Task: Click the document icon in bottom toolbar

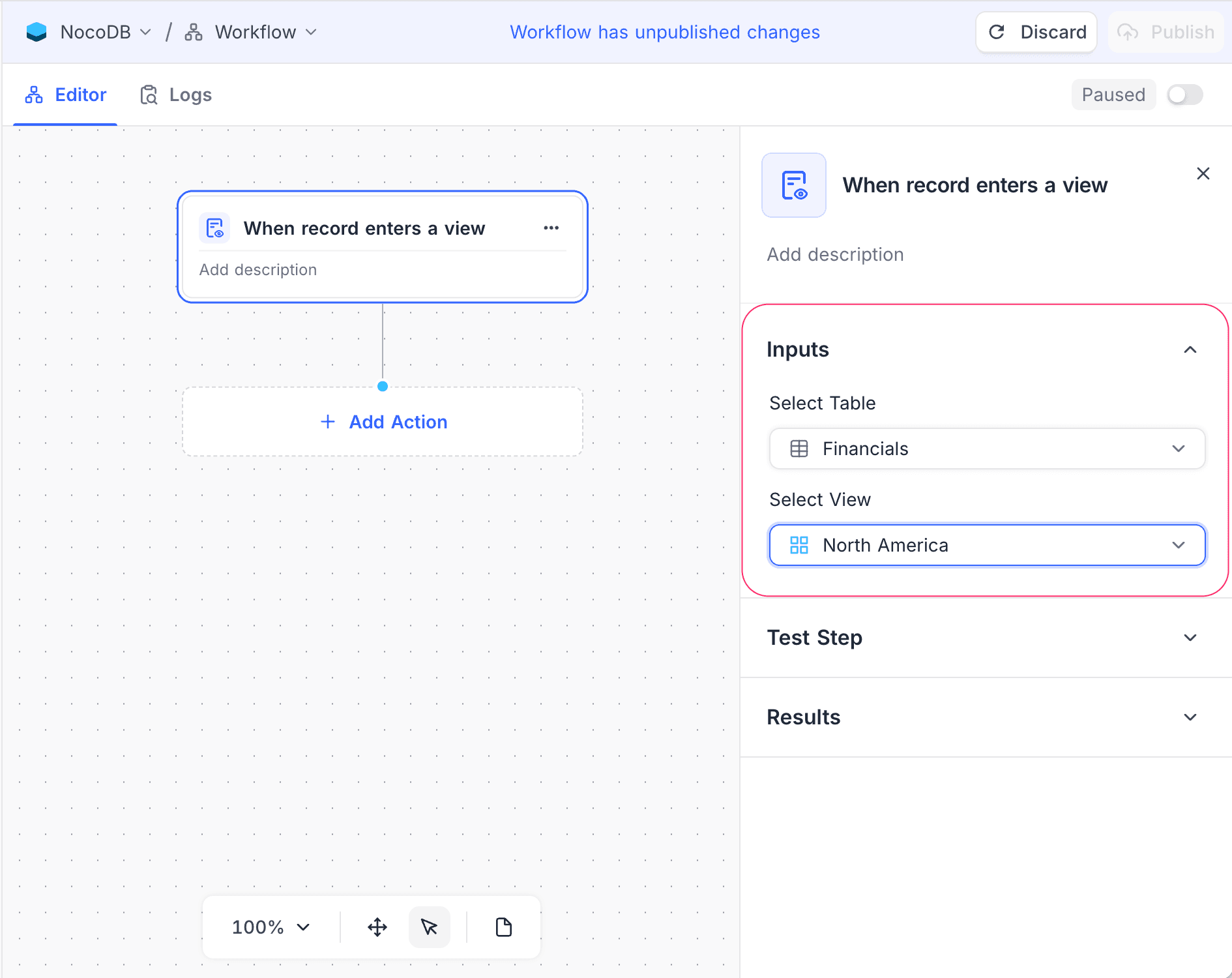Action: (503, 927)
